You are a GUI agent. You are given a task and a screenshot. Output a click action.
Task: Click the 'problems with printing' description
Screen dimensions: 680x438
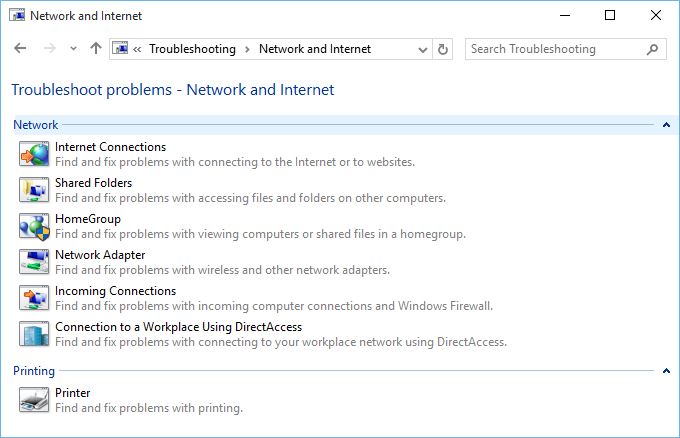pyautogui.click(x=149, y=408)
